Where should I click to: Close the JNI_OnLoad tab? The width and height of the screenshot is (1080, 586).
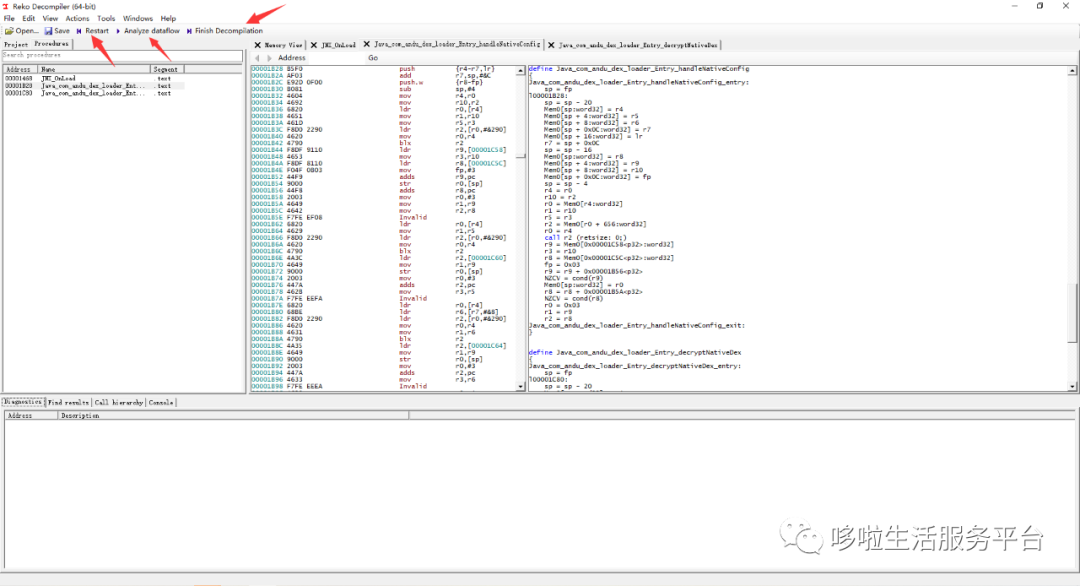313,45
